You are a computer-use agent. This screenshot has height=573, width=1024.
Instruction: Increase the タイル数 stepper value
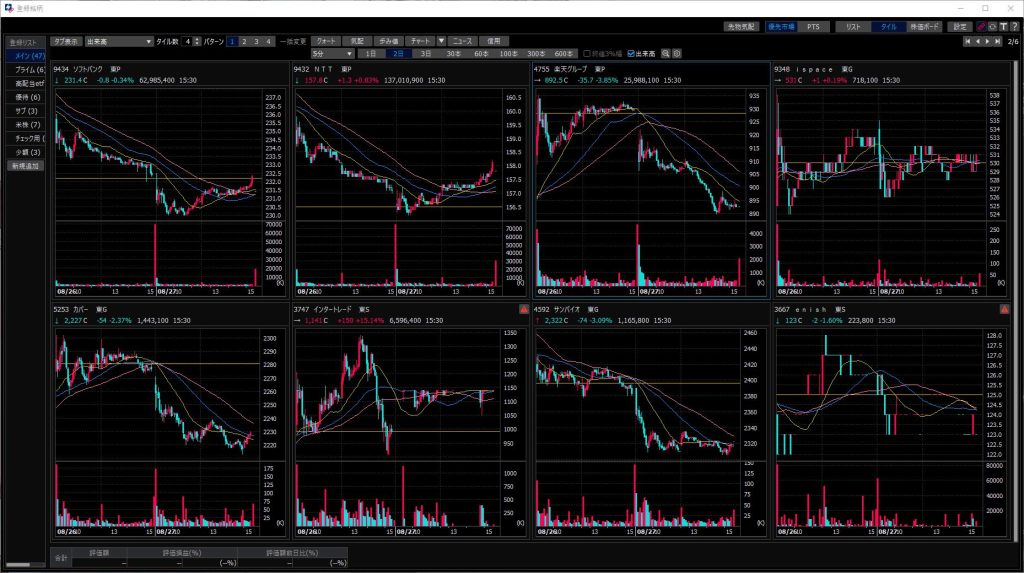198,39
